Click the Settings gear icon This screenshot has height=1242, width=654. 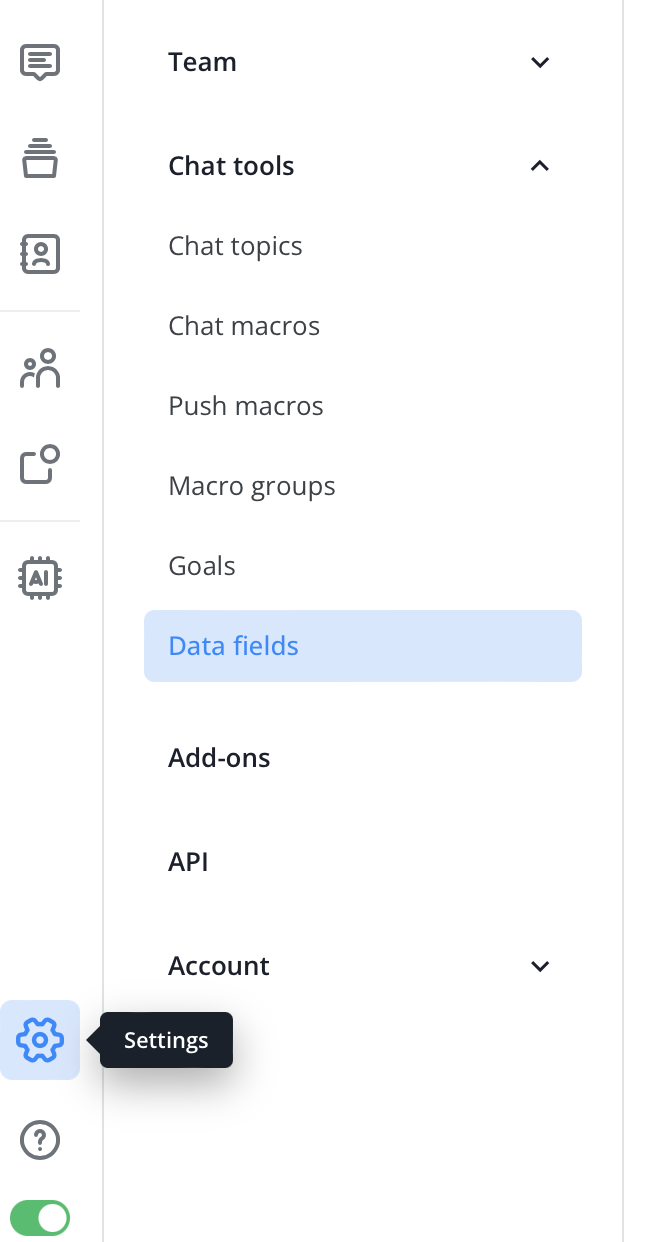pyautogui.click(x=40, y=1040)
